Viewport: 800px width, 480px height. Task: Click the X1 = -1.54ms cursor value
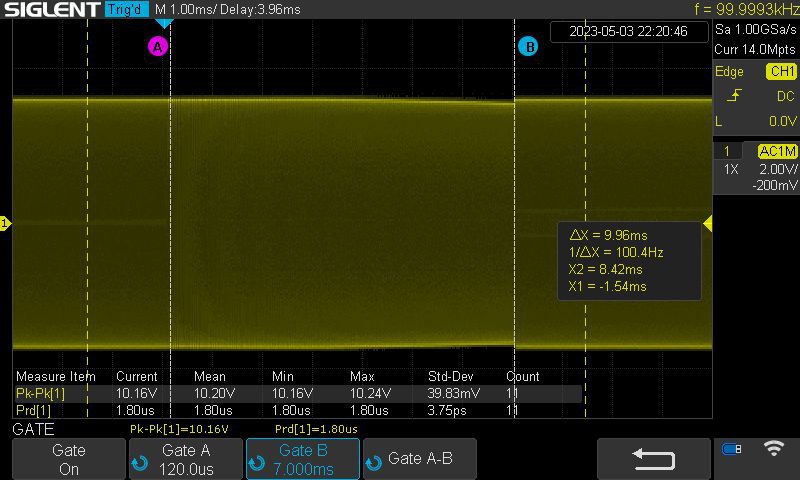pyautogui.click(x=607, y=286)
